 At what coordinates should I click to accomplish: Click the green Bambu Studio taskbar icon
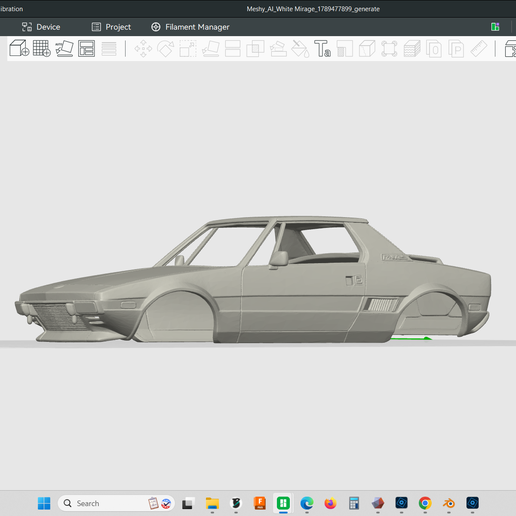click(x=283, y=503)
